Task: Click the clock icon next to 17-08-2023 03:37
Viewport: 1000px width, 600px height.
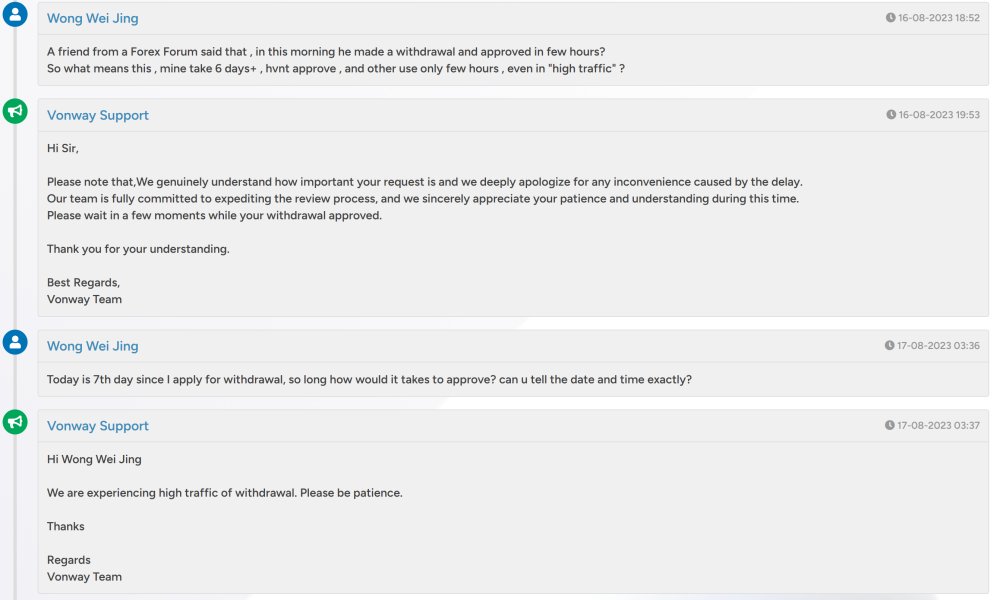Action: pos(890,425)
